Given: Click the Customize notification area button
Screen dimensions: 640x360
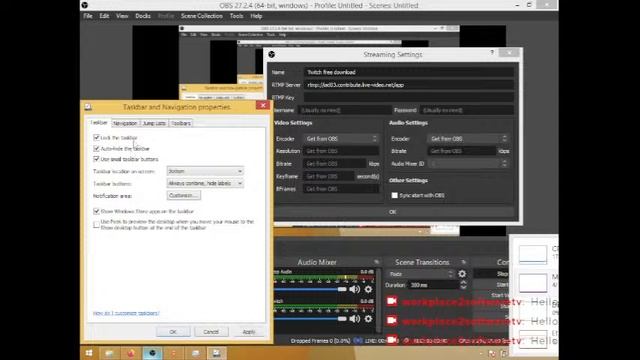Looking at the screenshot, I should [x=184, y=196].
